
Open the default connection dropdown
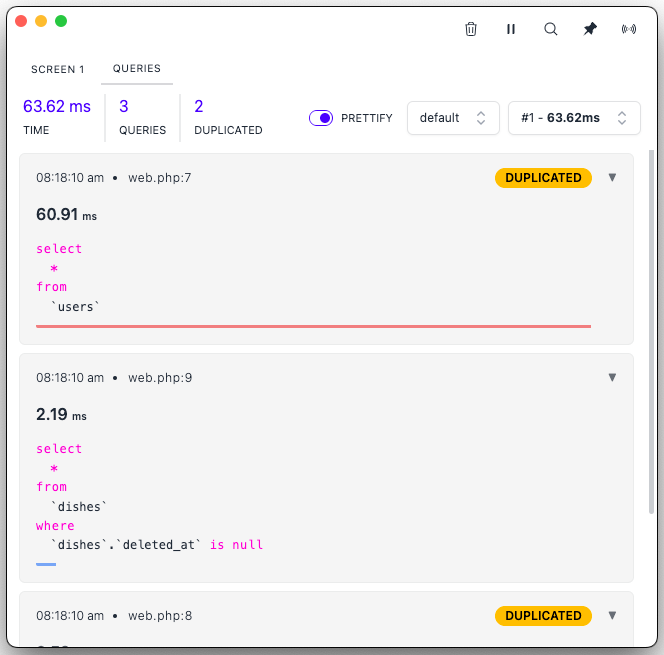point(452,118)
